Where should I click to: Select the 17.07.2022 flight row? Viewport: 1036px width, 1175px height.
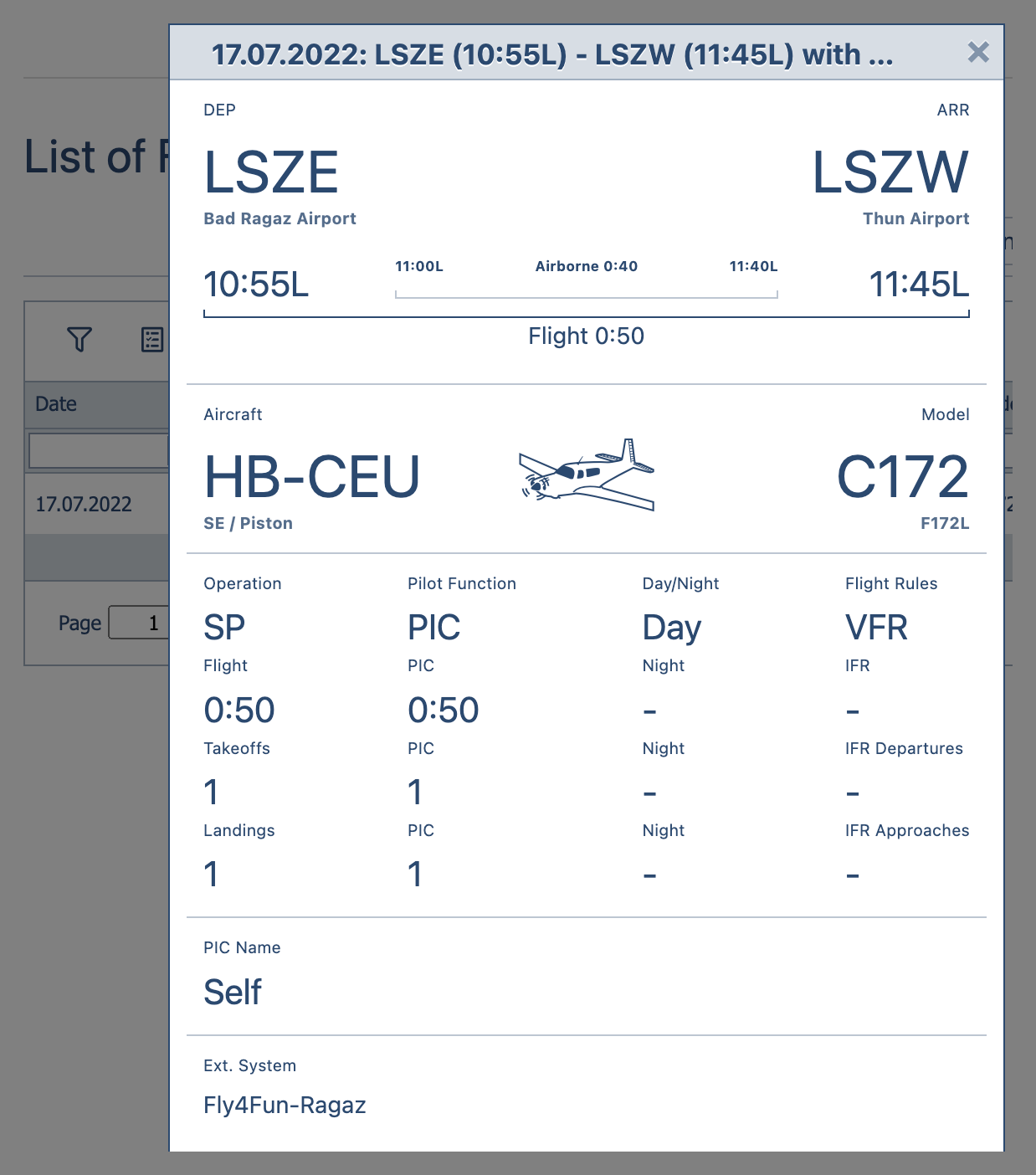[97, 504]
